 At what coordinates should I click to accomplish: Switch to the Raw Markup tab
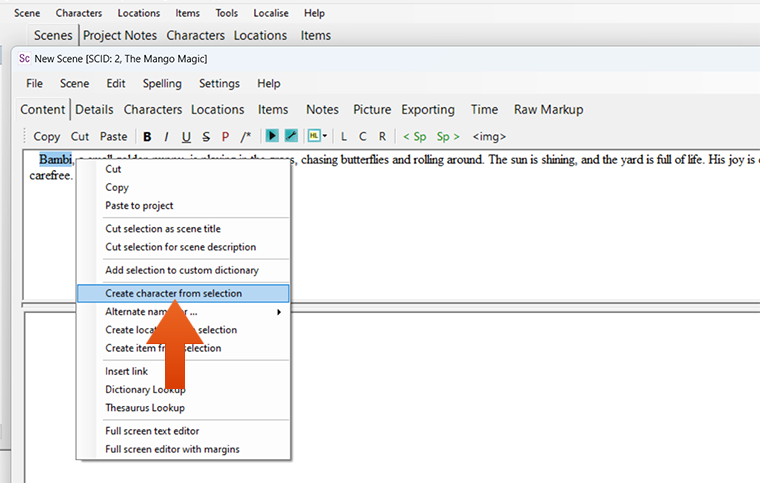(x=549, y=110)
